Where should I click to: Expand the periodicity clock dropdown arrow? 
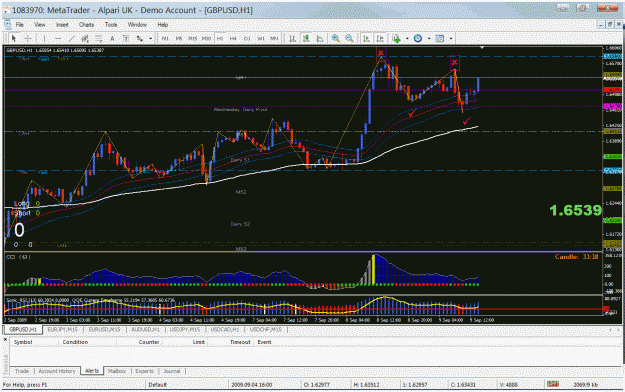pyautogui.click(x=429, y=39)
